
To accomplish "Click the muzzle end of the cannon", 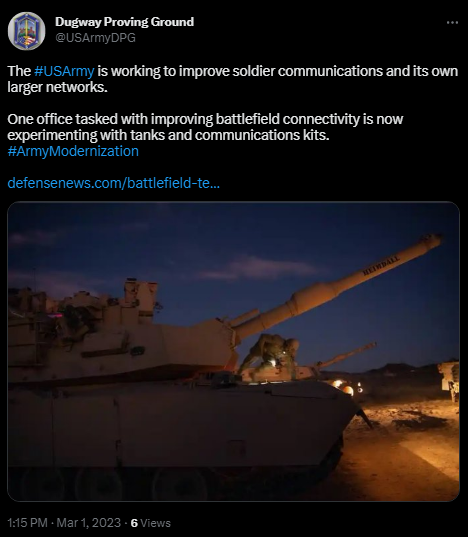I will [430, 241].
